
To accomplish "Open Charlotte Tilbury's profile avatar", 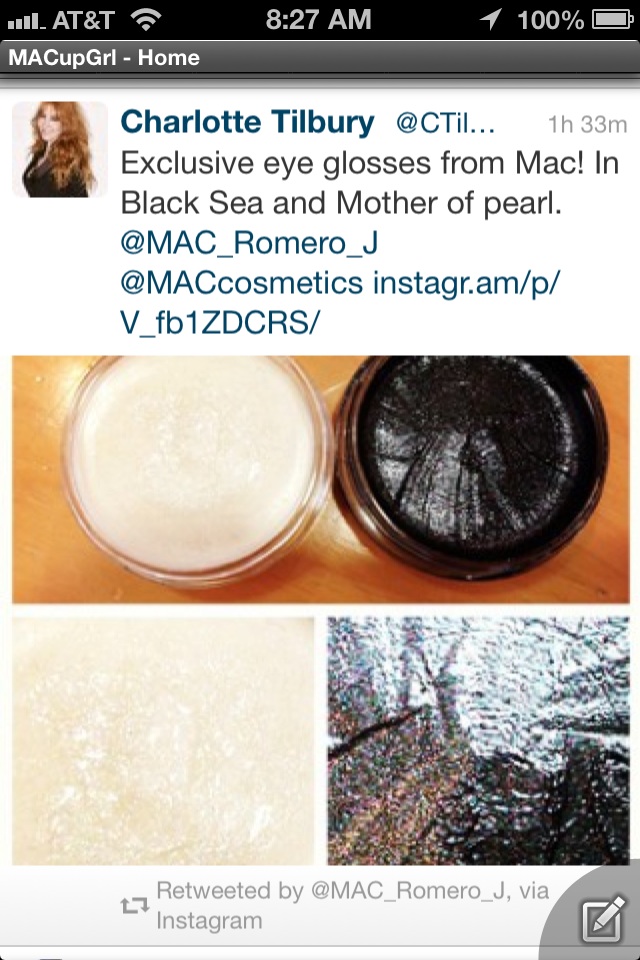I will 59,149.
